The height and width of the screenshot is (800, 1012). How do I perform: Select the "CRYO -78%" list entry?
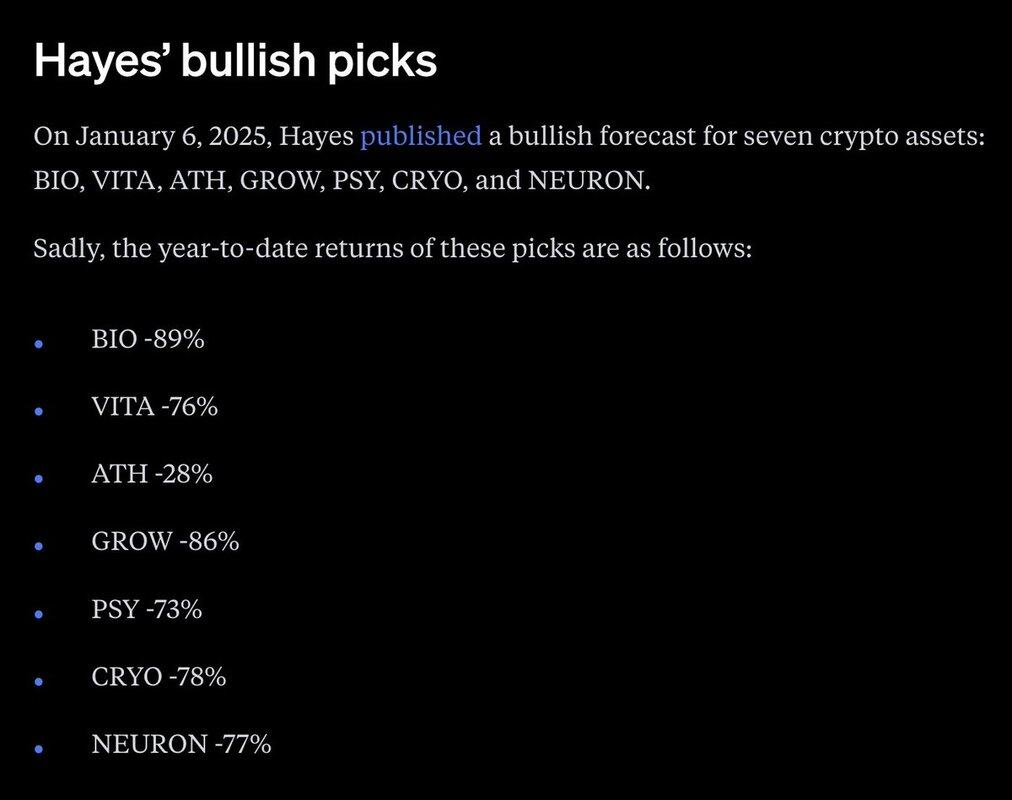[158, 677]
